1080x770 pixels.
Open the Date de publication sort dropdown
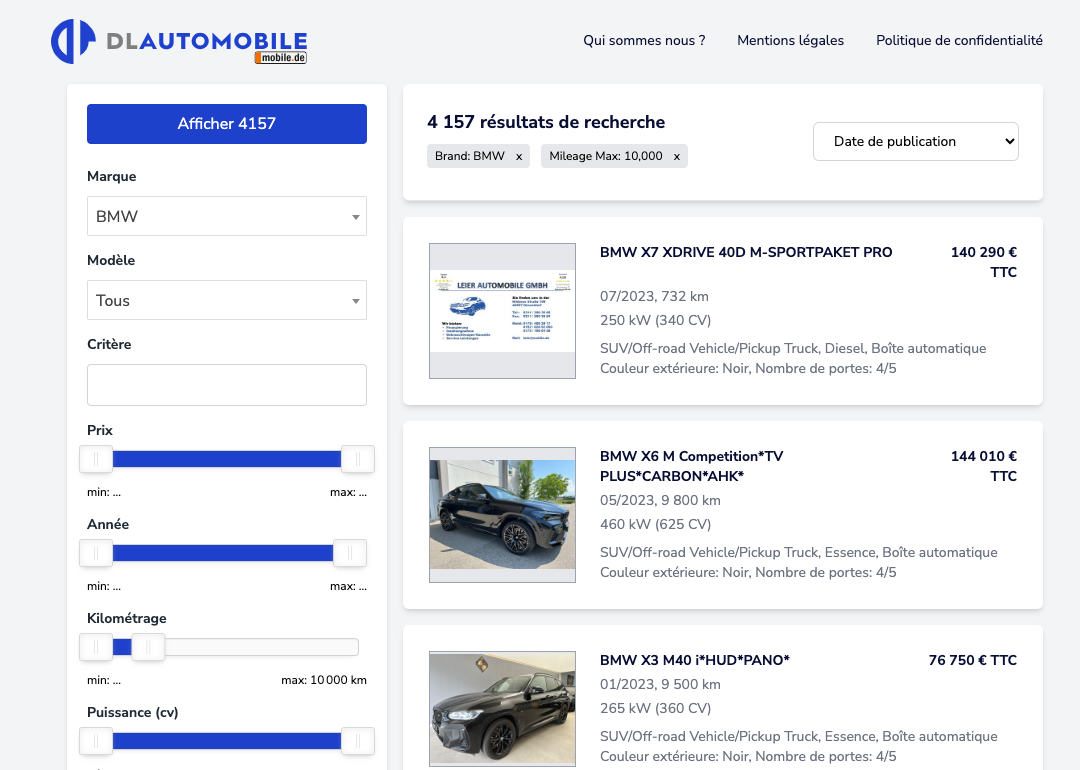pos(915,141)
